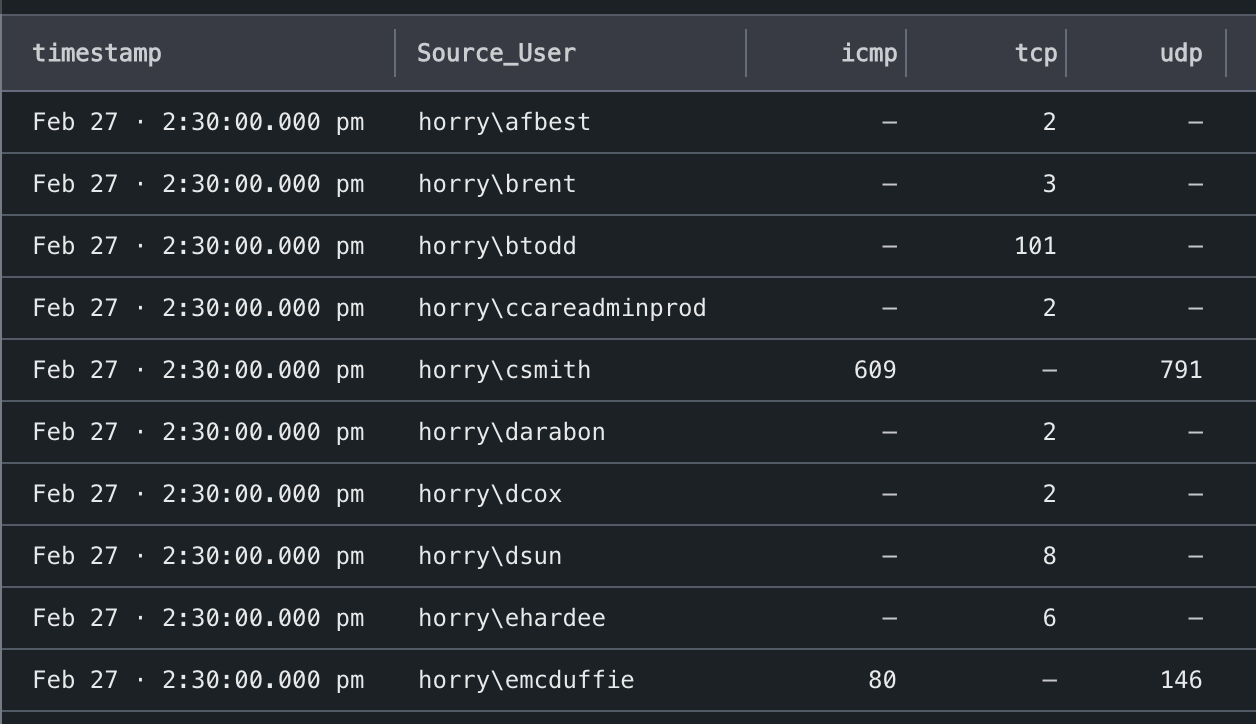Image resolution: width=1256 pixels, height=724 pixels.
Task: Select the timestamp in the horry\dsun row
Action: coord(198,556)
